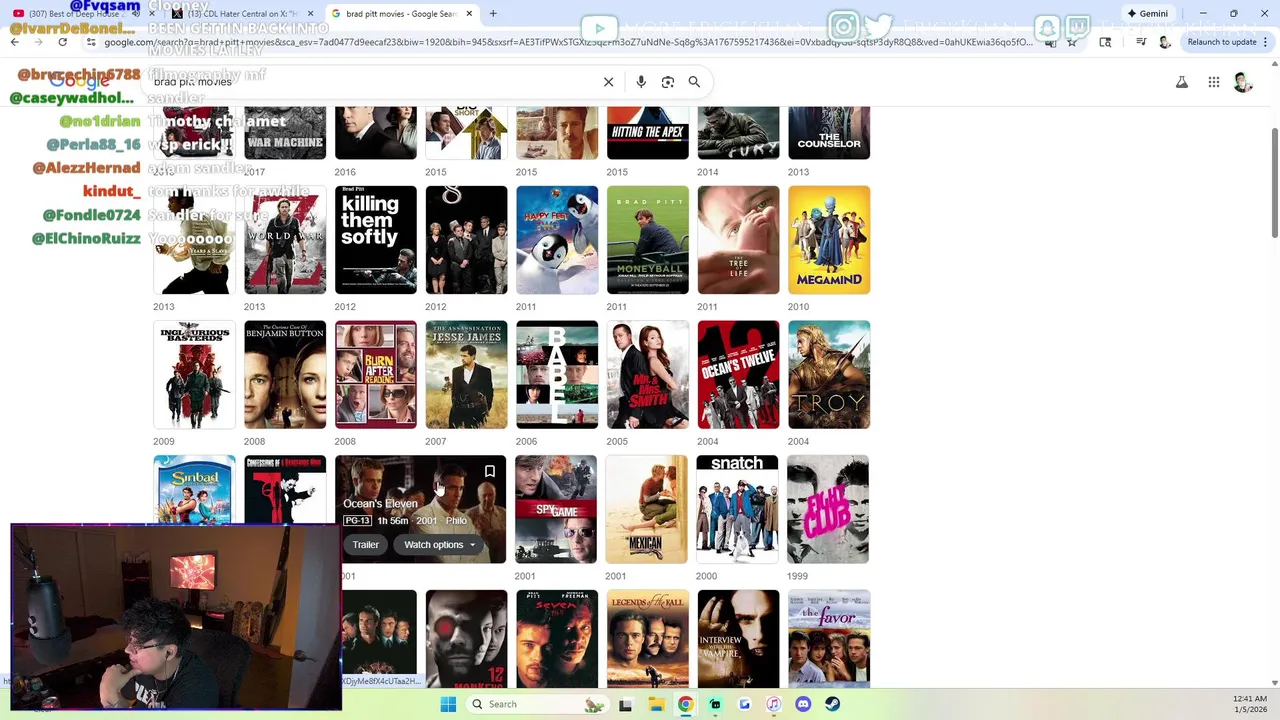This screenshot has width=1280, height=720.
Task: Open The Tree of Life poster
Action: pos(738,240)
